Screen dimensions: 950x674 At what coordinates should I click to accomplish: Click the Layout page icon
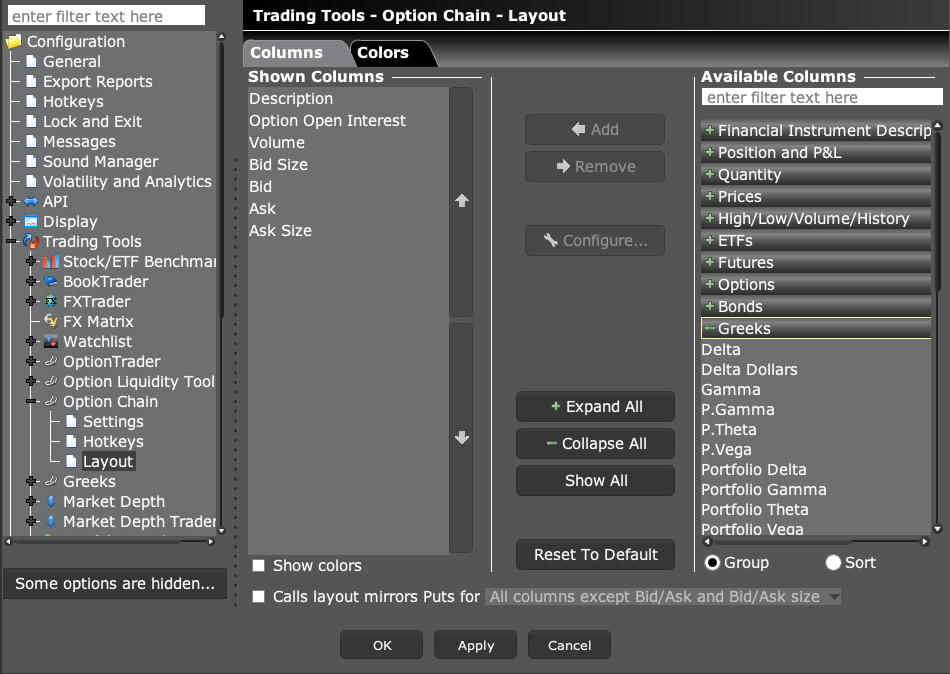[71, 461]
